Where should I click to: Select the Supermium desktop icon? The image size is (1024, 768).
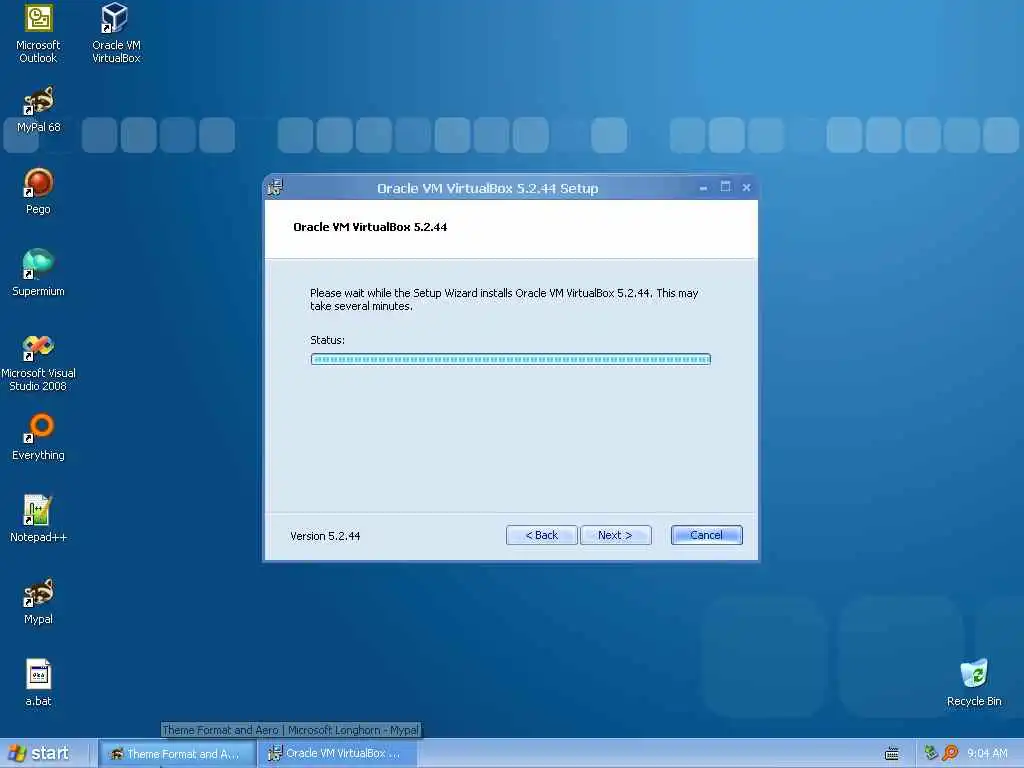click(38, 273)
